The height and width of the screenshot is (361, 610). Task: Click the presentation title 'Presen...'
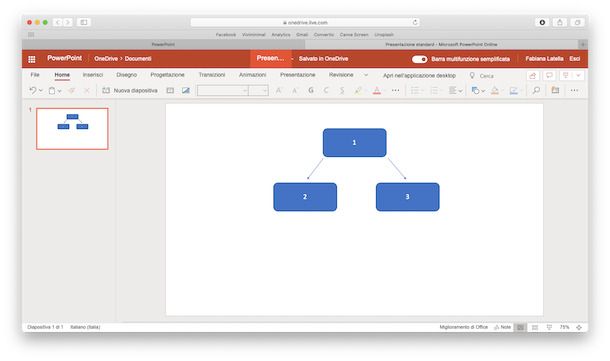click(270, 58)
